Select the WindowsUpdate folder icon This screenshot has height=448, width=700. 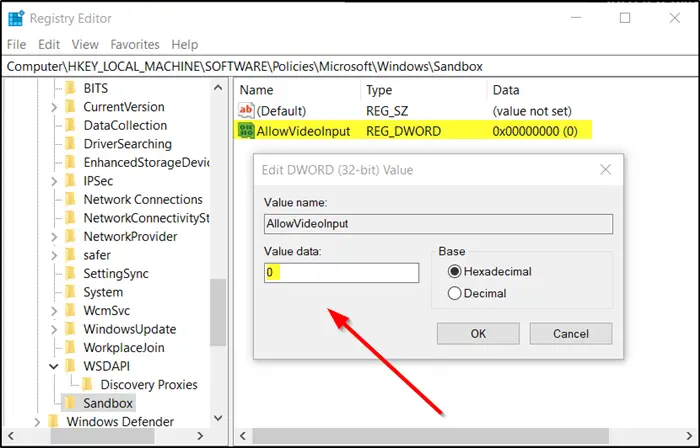pos(71,329)
